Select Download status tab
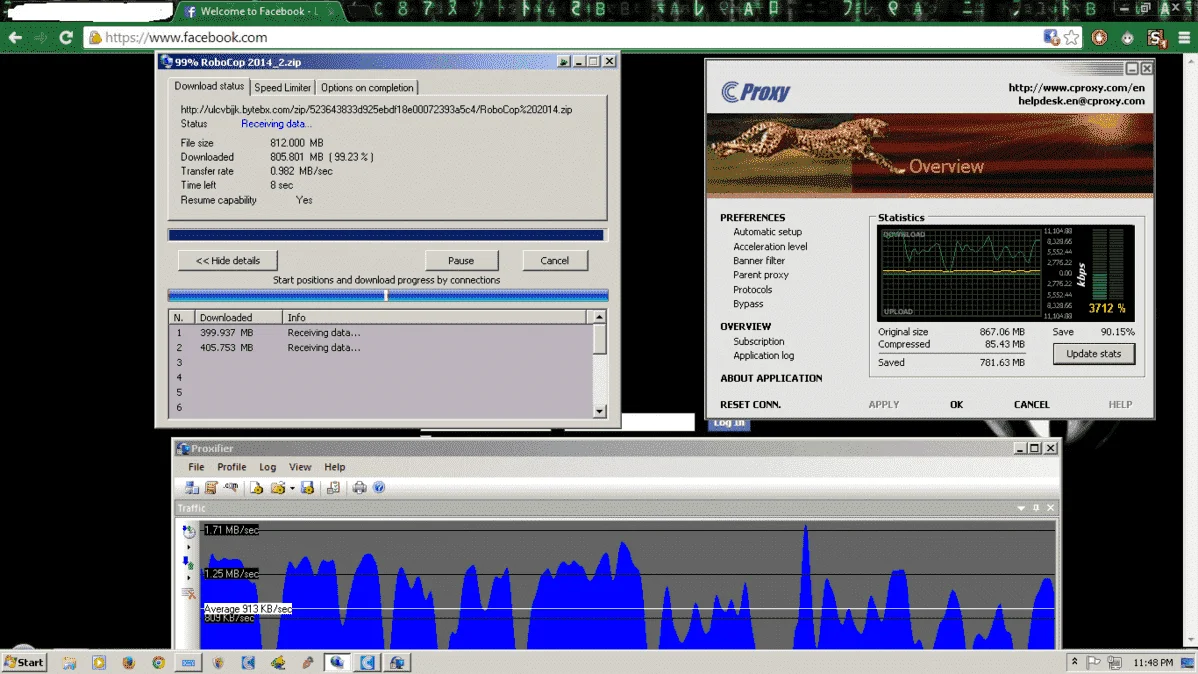Screen dimensions: 1198x674 209,86
